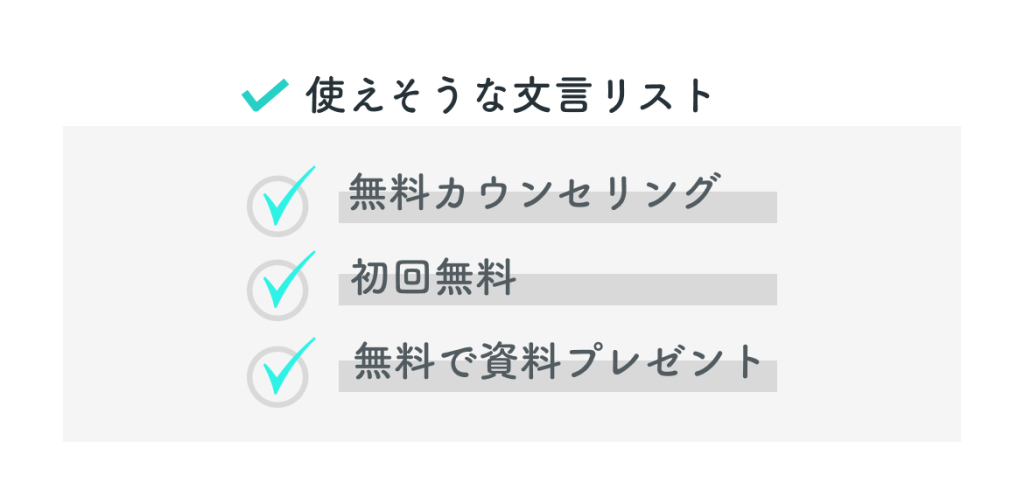Viewport: 1024px width, 504px height.
Task: Click the word リスト in the heading
Action: (x=660, y=97)
